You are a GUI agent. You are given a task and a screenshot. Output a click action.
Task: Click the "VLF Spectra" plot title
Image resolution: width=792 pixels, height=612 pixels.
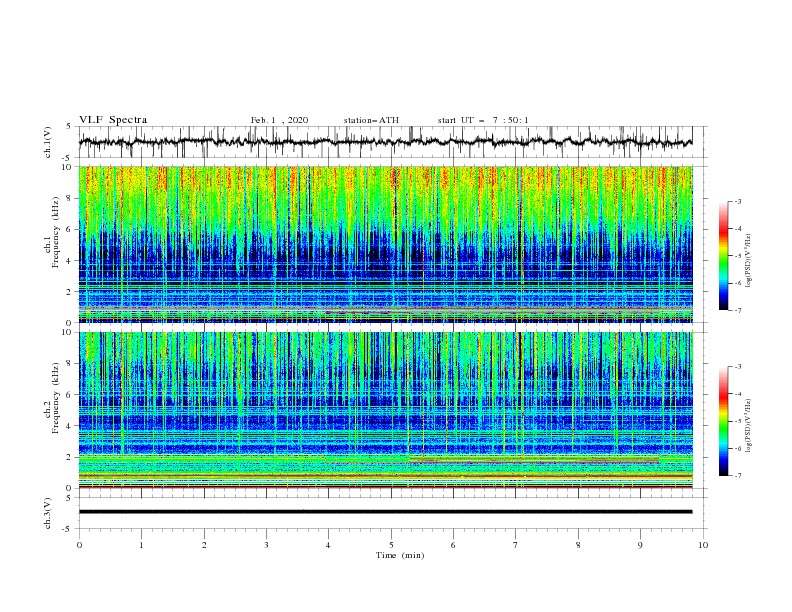[113, 120]
